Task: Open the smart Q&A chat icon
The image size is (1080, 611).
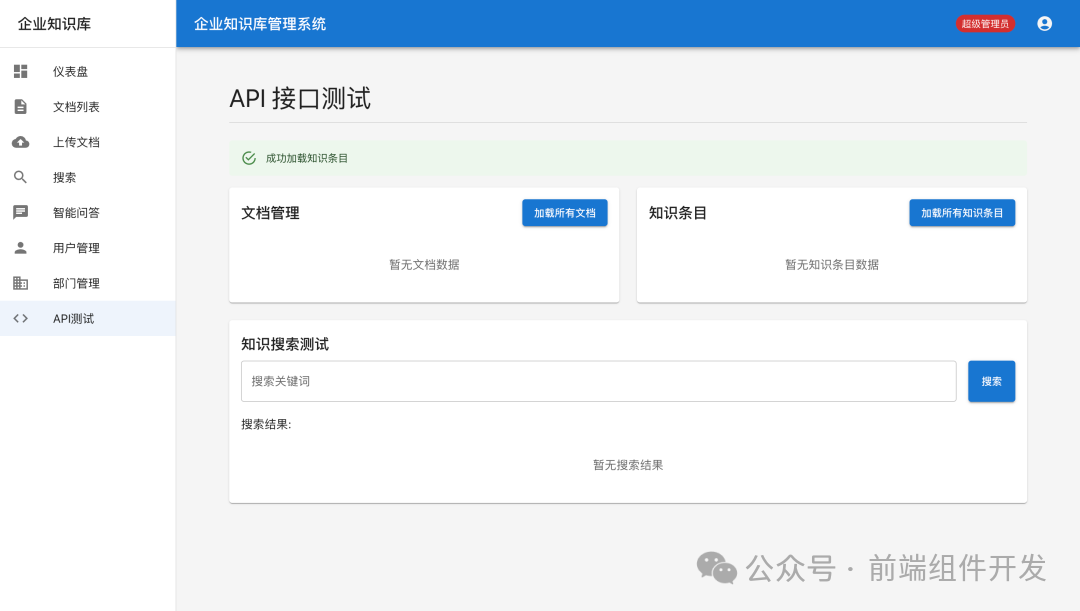Action: 21,212
